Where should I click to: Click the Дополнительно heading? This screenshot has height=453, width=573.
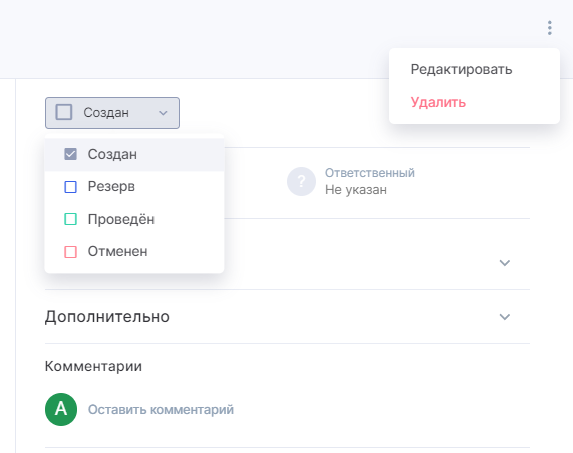pos(107,316)
